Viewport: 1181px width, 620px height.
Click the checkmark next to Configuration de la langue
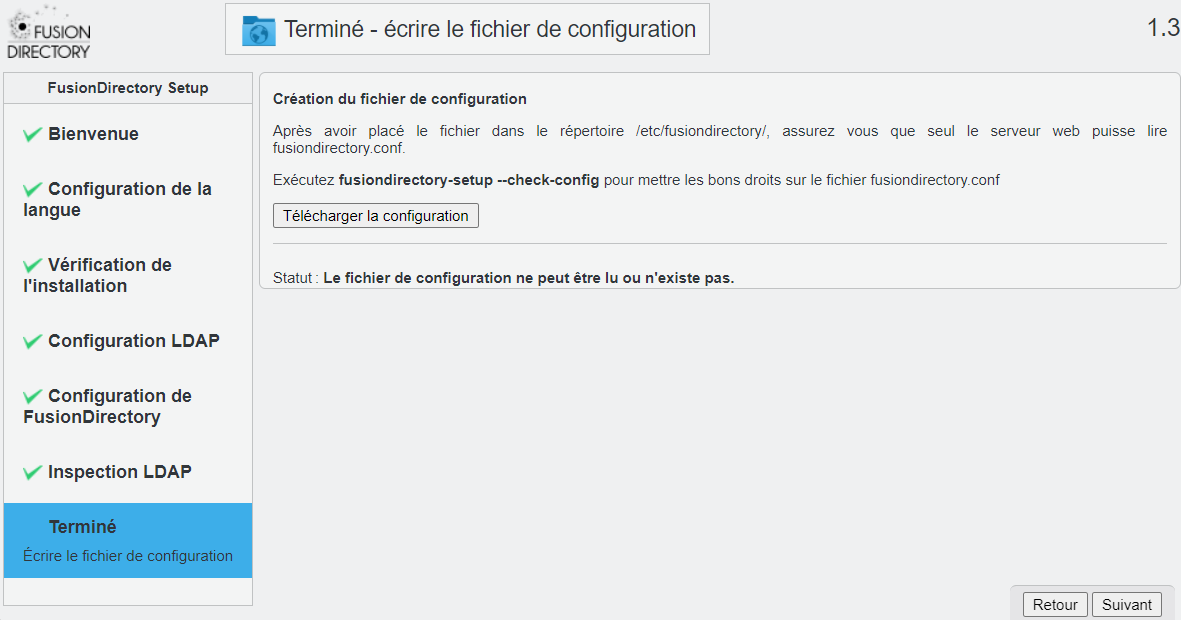pyautogui.click(x=32, y=189)
